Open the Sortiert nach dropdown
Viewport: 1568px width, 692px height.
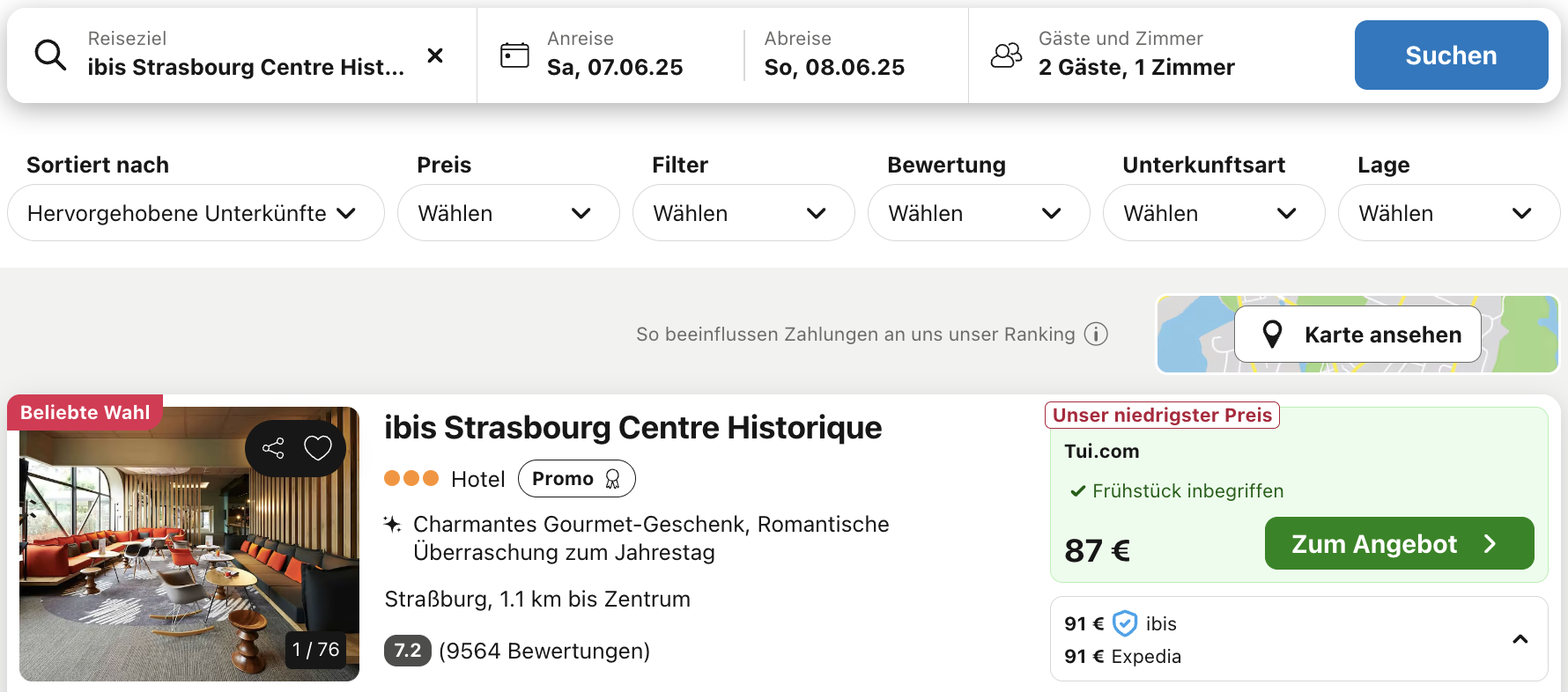(x=196, y=213)
